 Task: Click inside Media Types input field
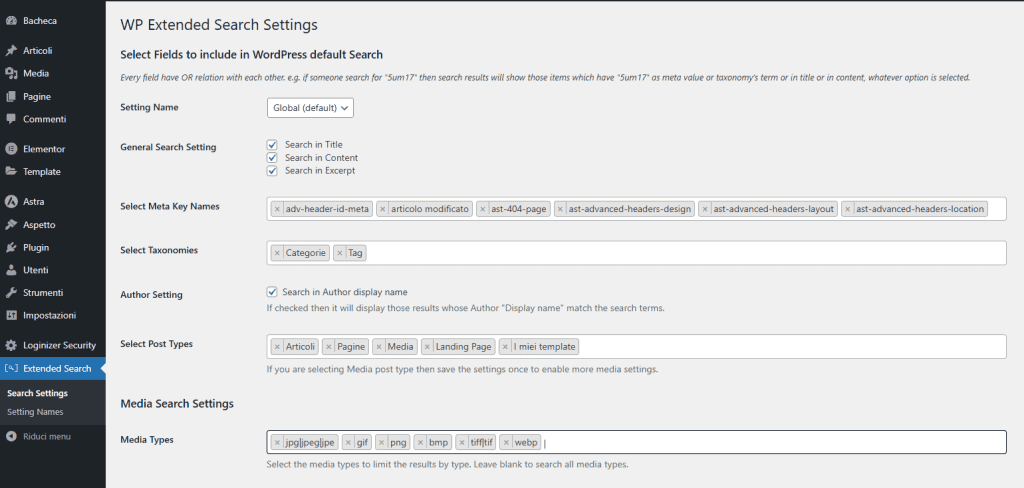click(x=636, y=442)
